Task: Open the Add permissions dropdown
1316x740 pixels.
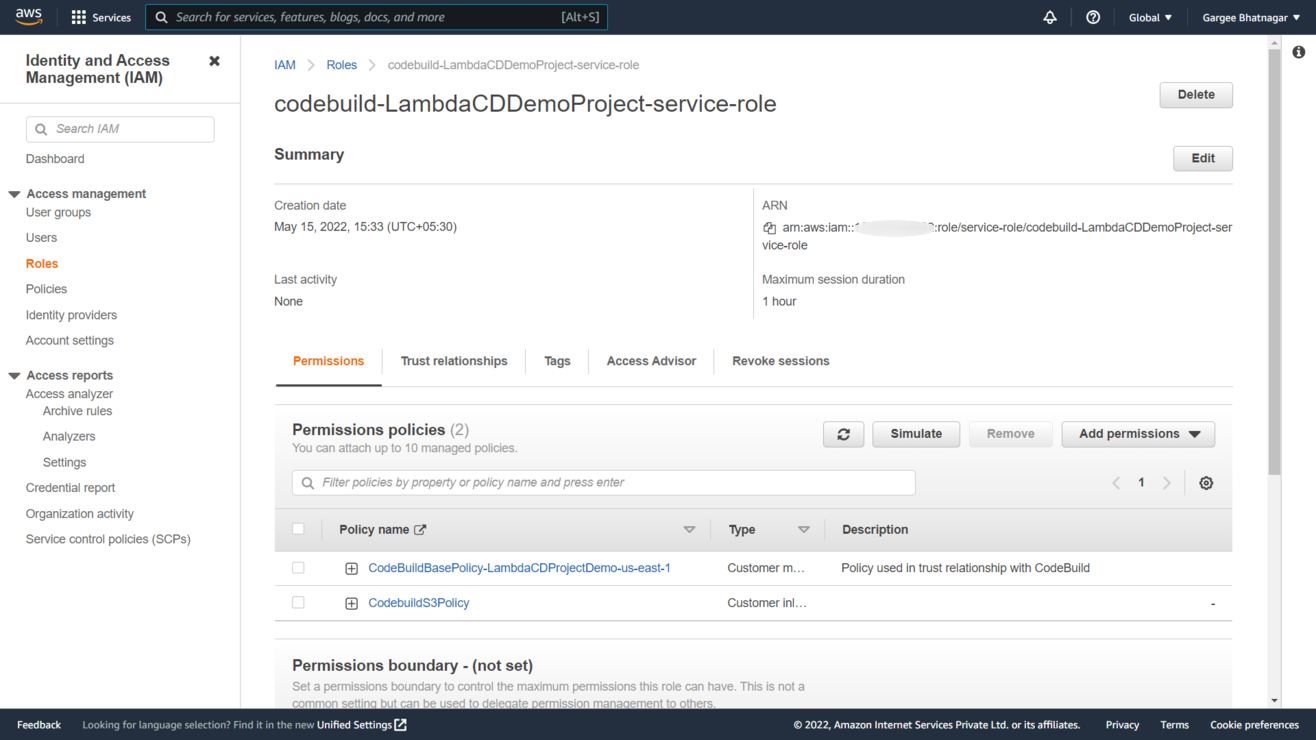Action: (x=1137, y=433)
